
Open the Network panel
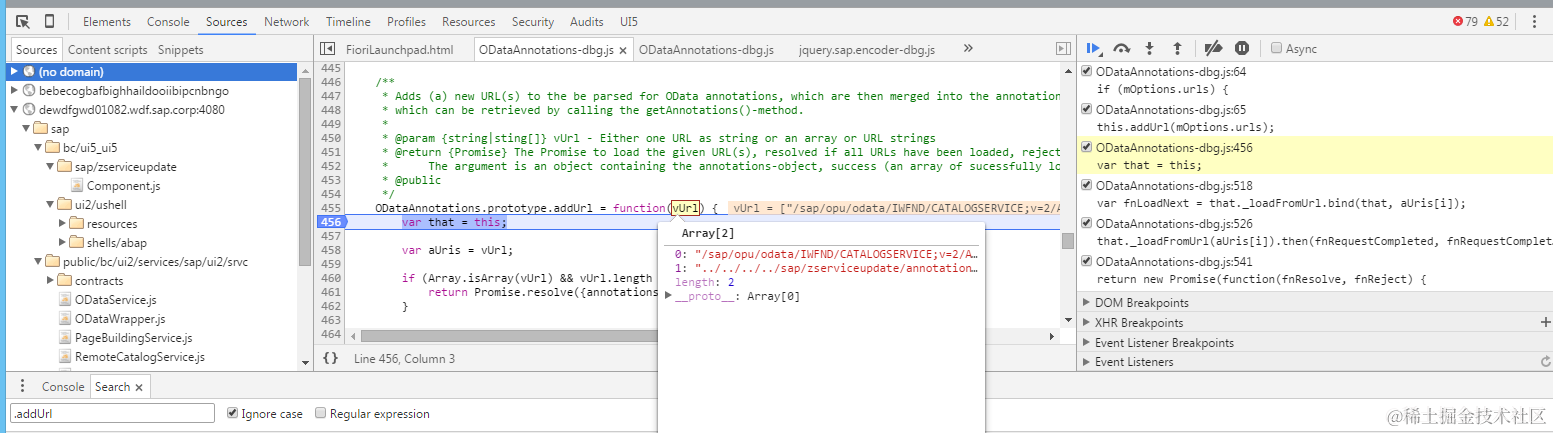pos(287,21)
